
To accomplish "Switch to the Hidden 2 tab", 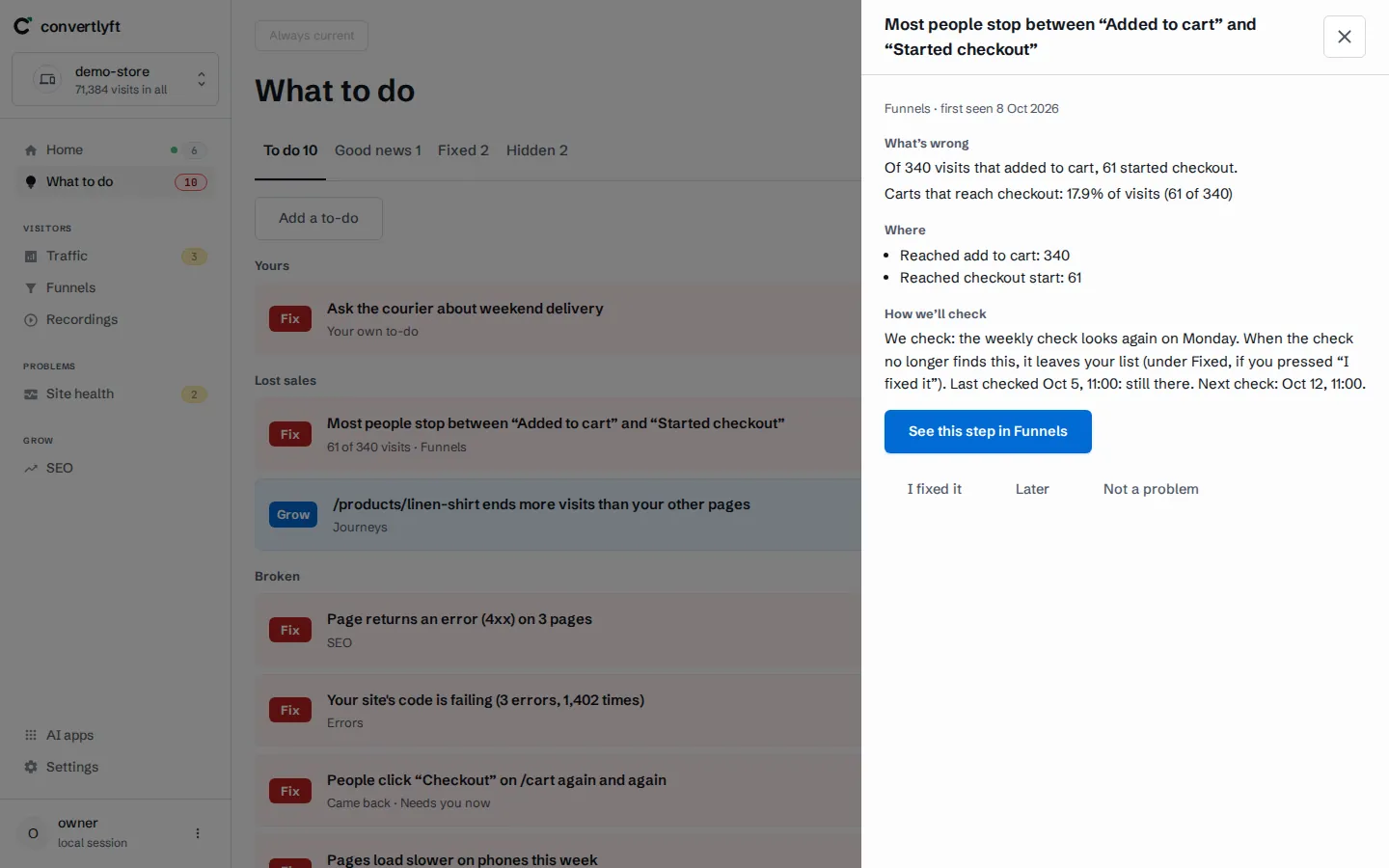I will (537, 150).
